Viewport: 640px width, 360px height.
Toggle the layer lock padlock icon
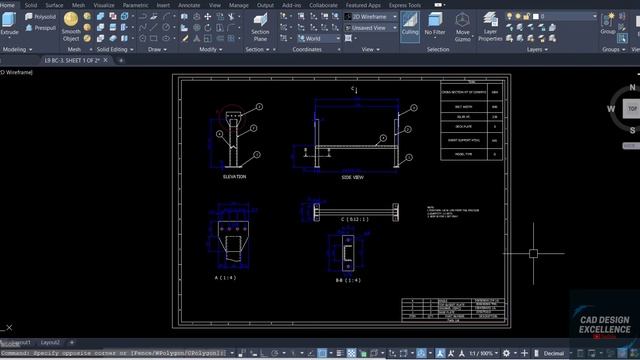coord(527,16)
